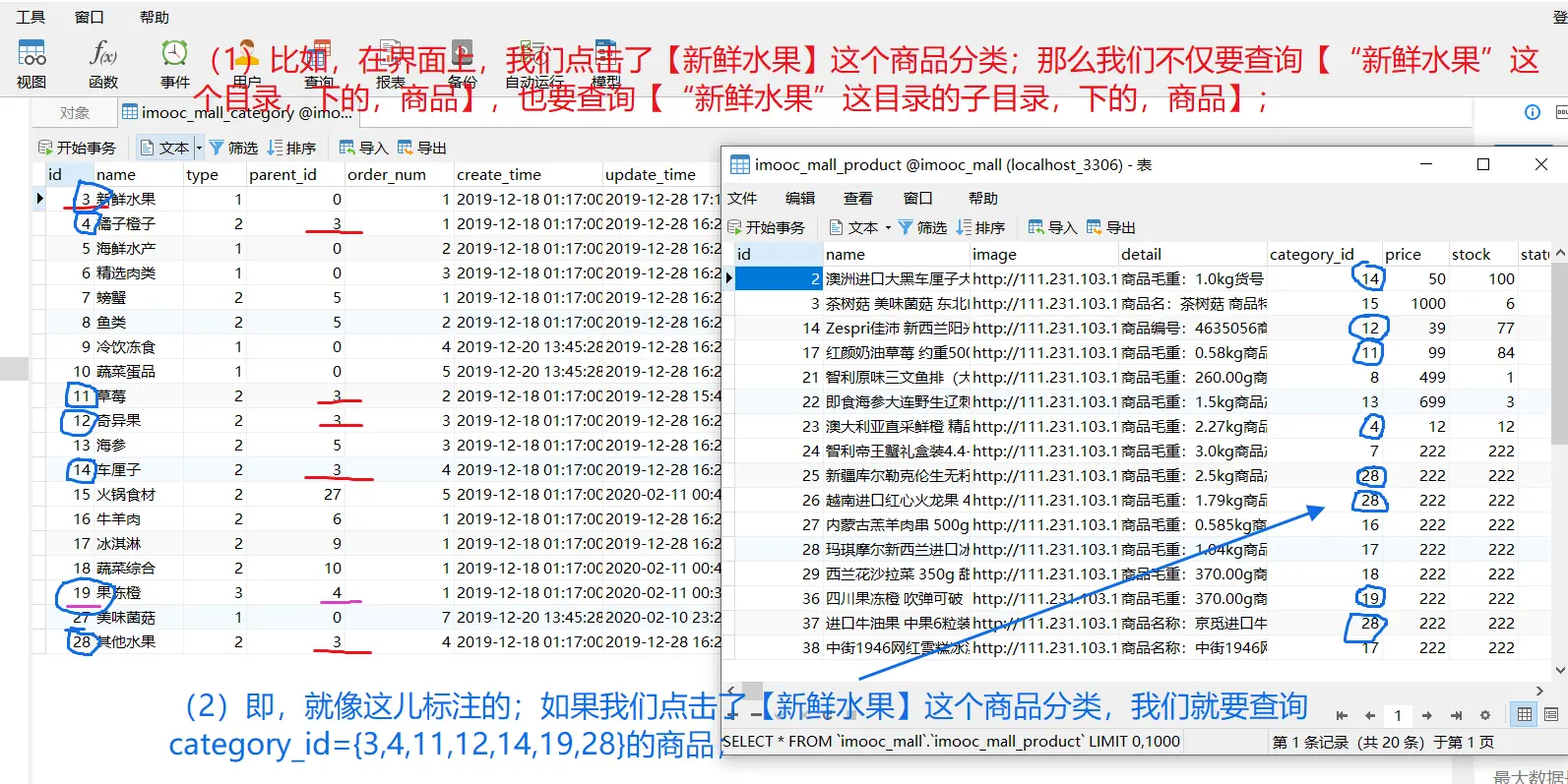Select the 火锅食材 category name cell
This screenshot has width=1568, height=784.
[138, 494]
